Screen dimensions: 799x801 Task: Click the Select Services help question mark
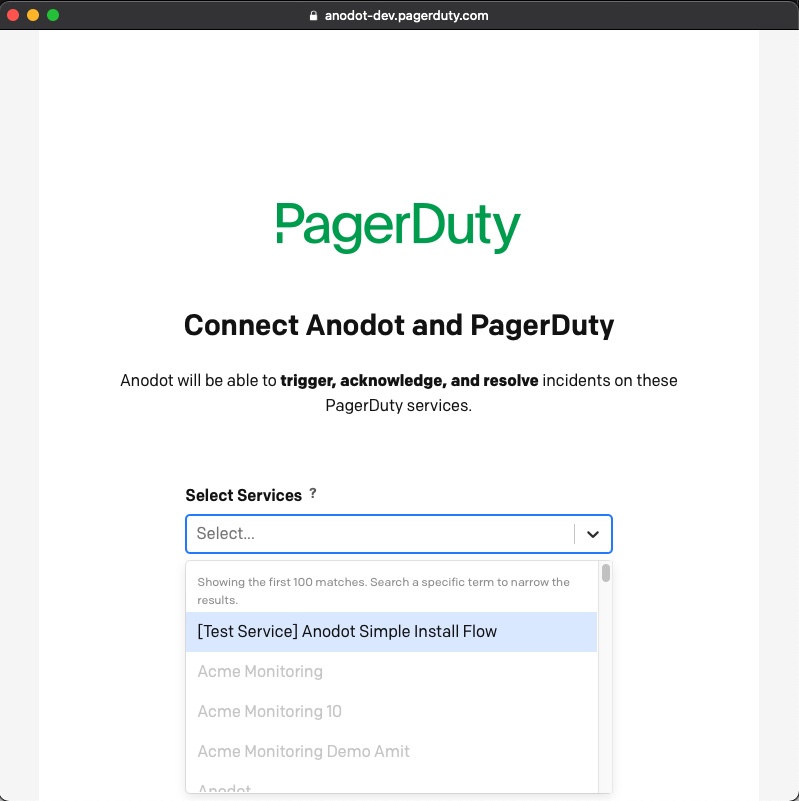[313, 493]
